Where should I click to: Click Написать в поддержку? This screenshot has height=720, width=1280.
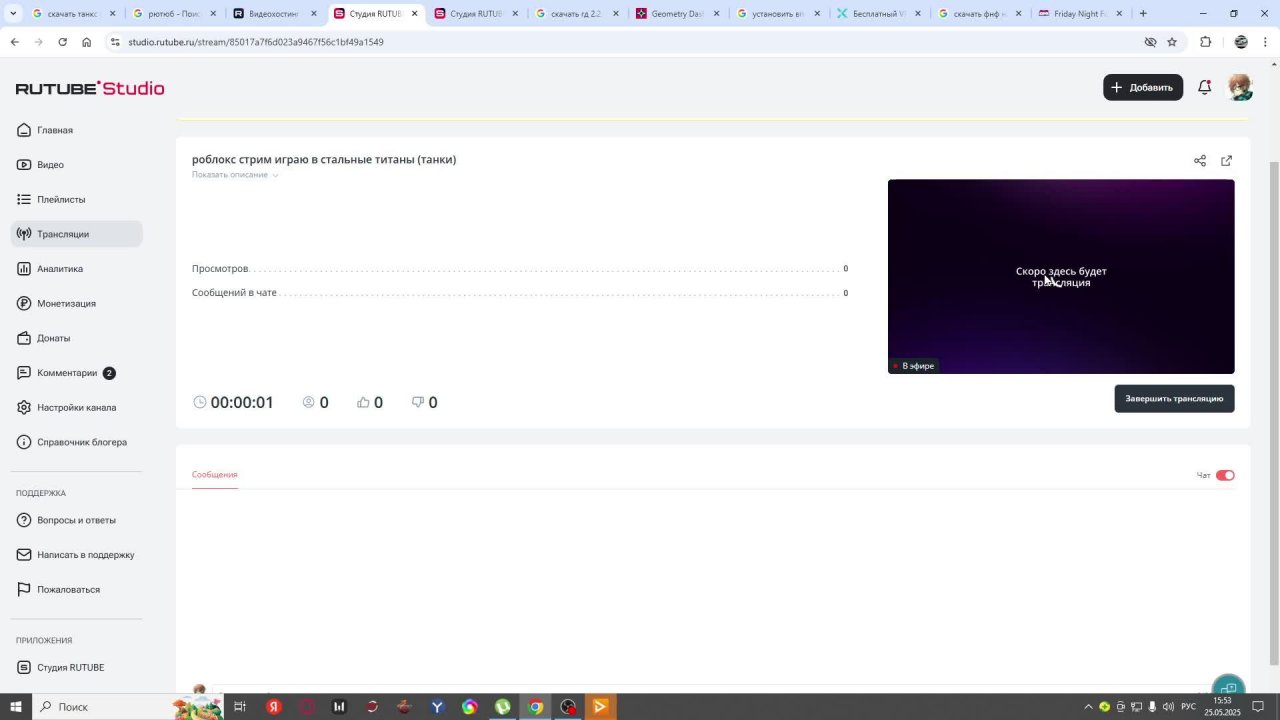76,555
